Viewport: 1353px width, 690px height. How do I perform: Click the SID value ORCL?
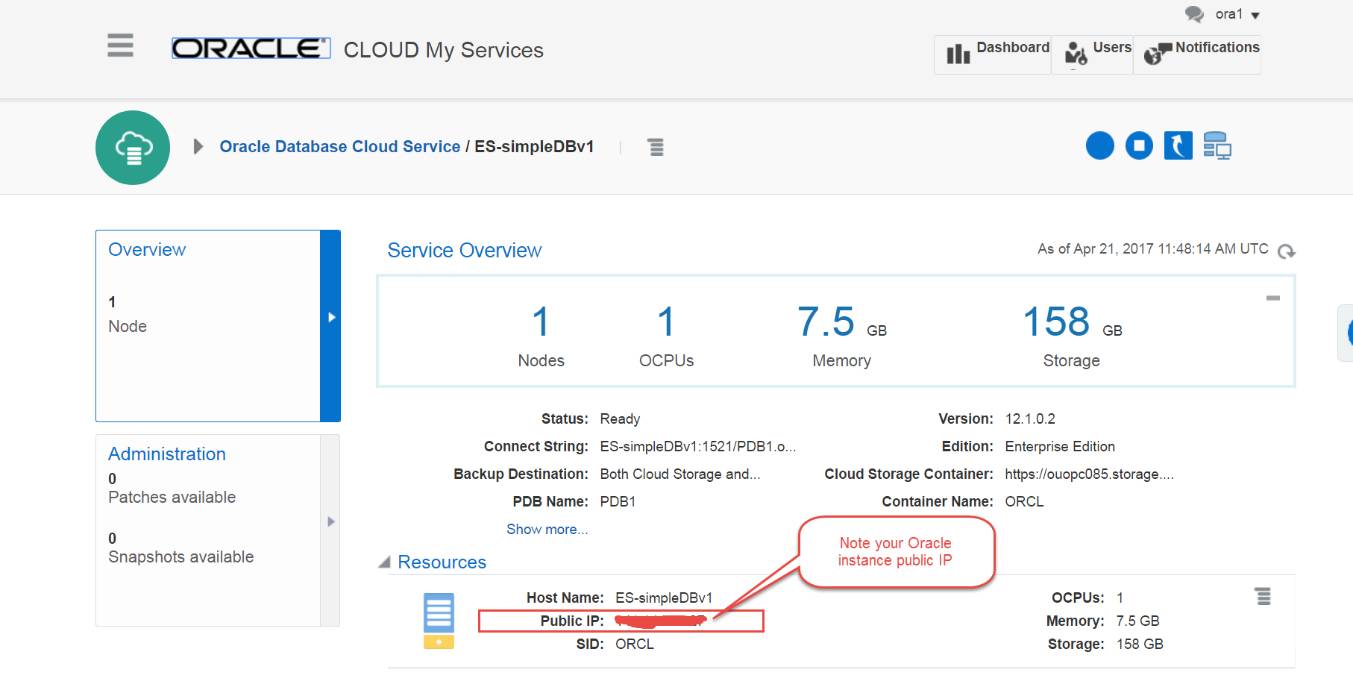pos(634,644)
